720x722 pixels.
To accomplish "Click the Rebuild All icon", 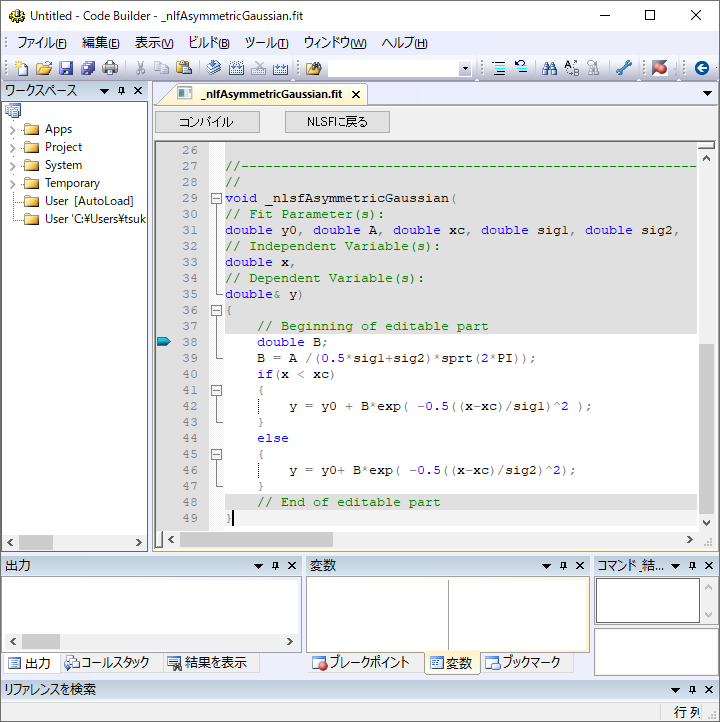I will click(x=280, y=68).
